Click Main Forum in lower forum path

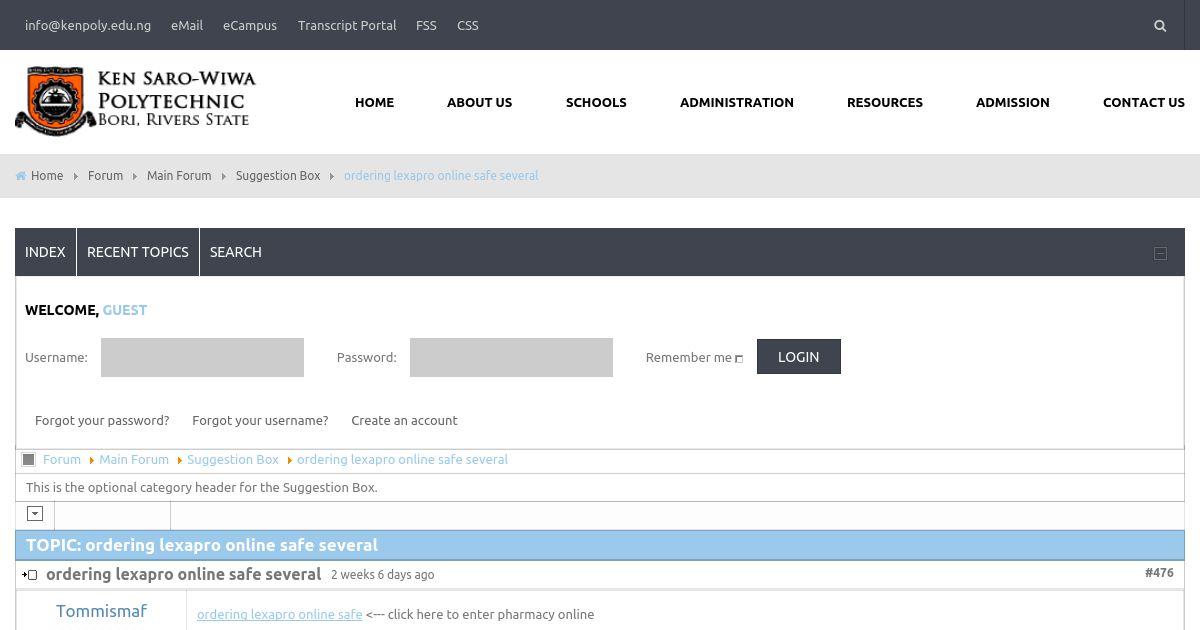[x=134, y=460]
